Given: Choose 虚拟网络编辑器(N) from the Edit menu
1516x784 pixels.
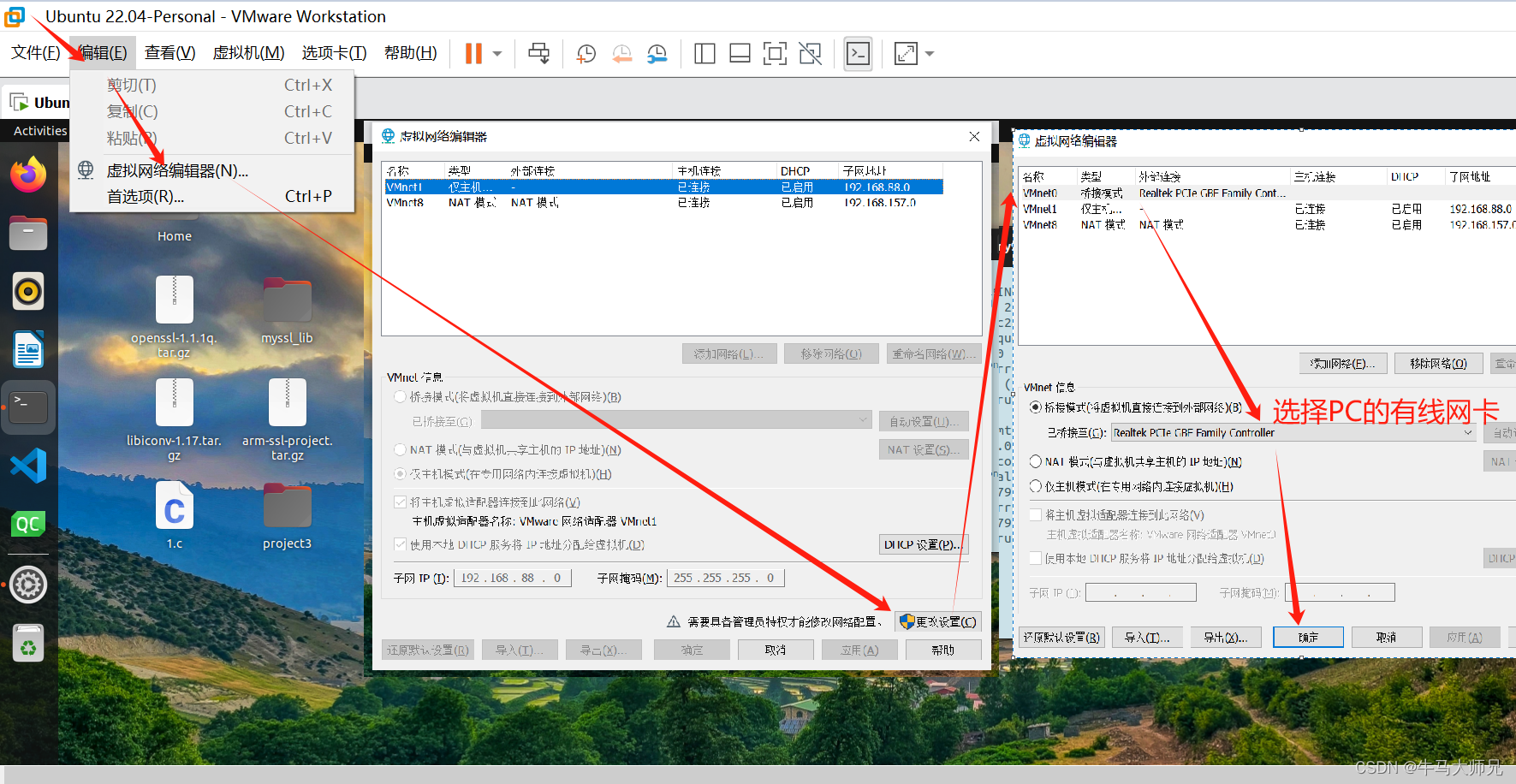Looking at the screenshot, I should click(177, 170).
